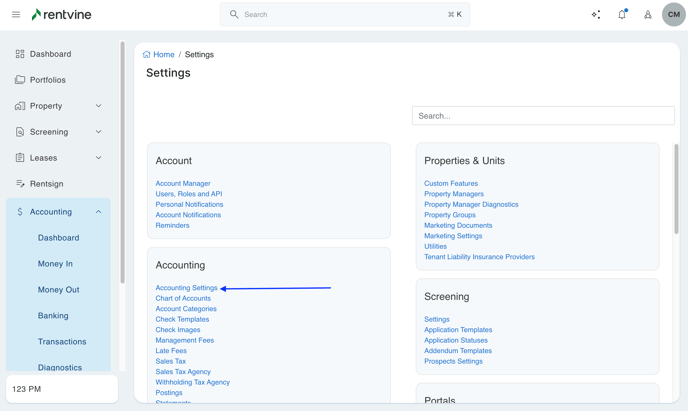This screenshot has width=688, height=411.
Task: Open the Property Groups link
Action: pyautogui.click(x=449, y=215)
